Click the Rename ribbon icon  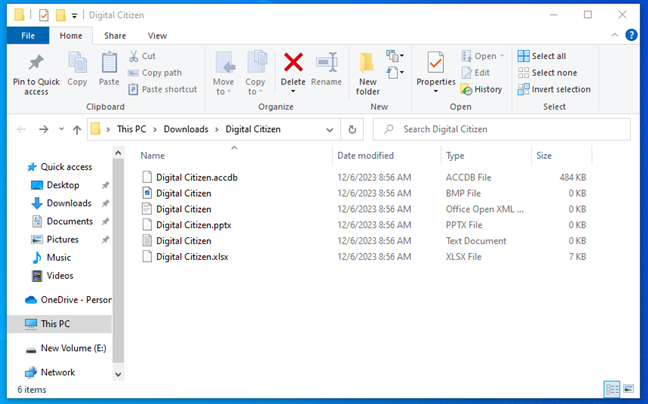[x=326, y=63]
